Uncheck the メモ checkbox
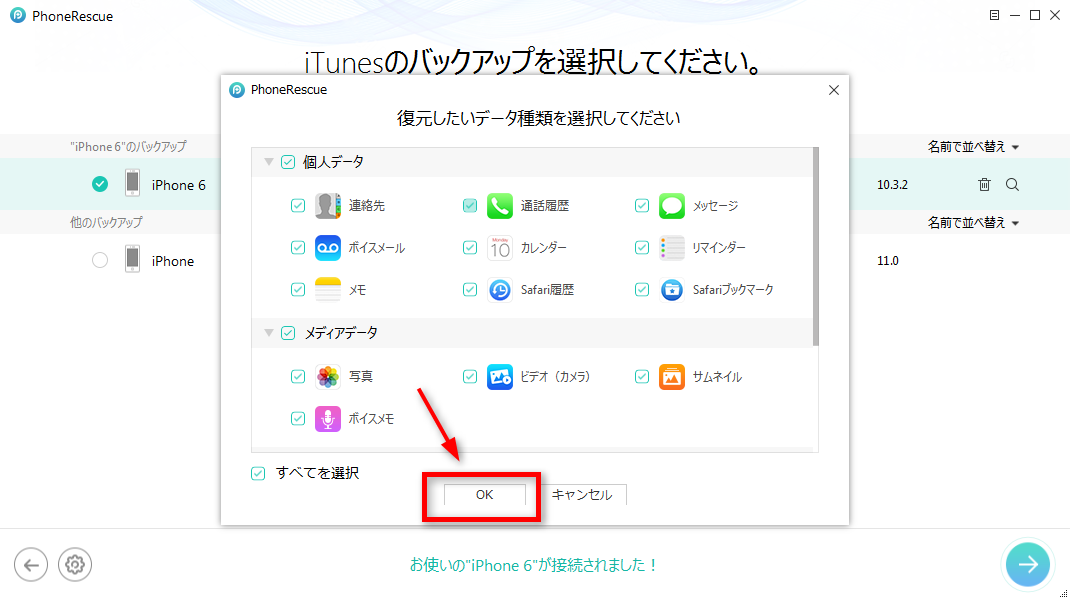 [298, 290]
